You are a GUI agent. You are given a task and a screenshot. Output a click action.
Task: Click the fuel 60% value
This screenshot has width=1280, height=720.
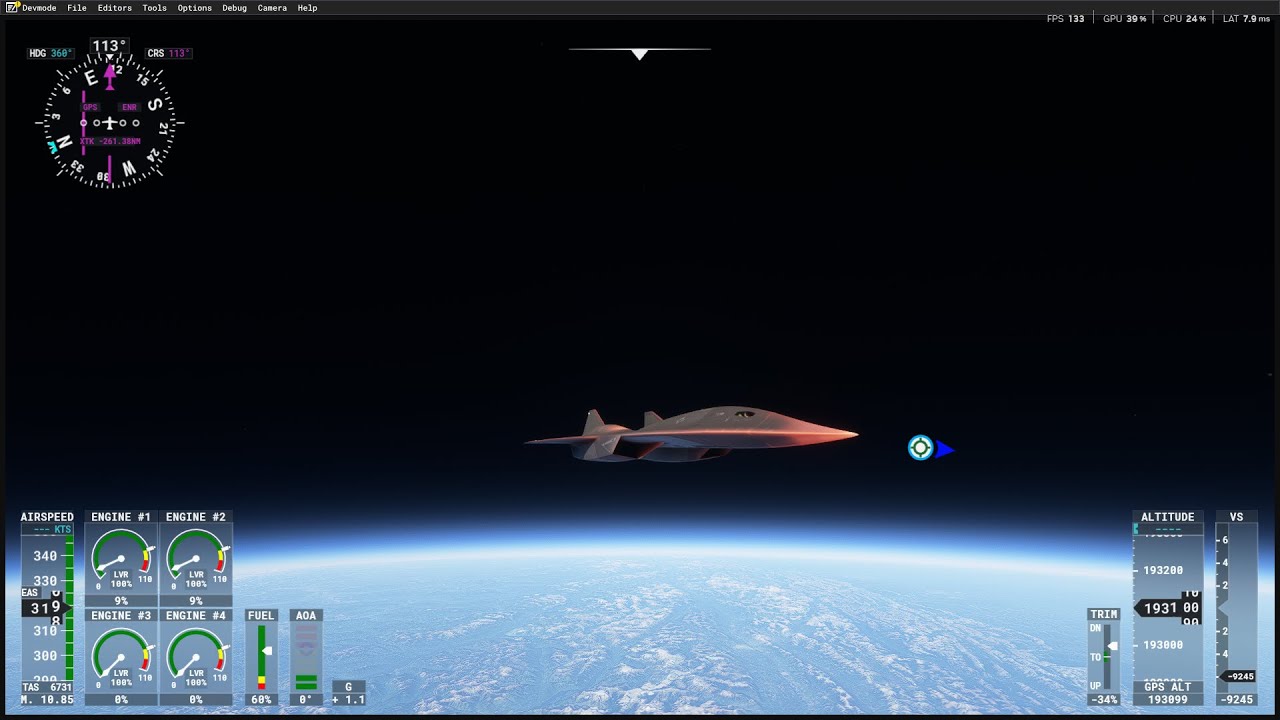261,700
